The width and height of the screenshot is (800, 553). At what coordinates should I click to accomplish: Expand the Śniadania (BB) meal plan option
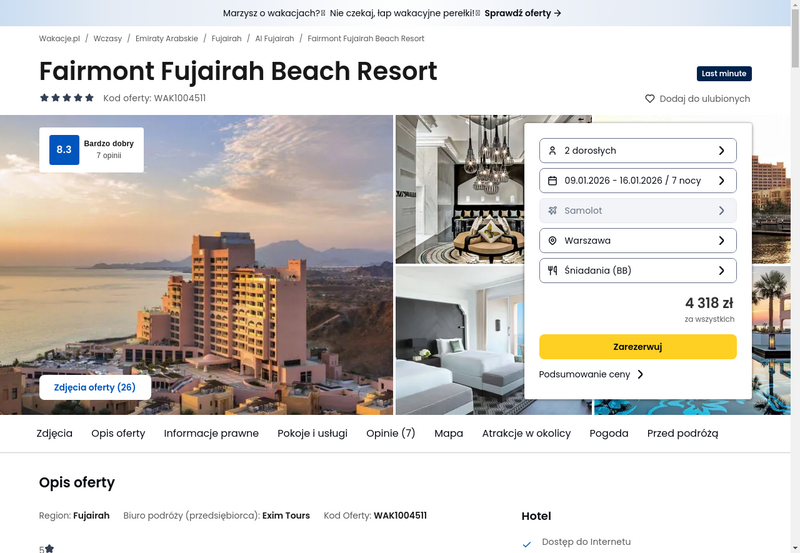coord(638,270)
